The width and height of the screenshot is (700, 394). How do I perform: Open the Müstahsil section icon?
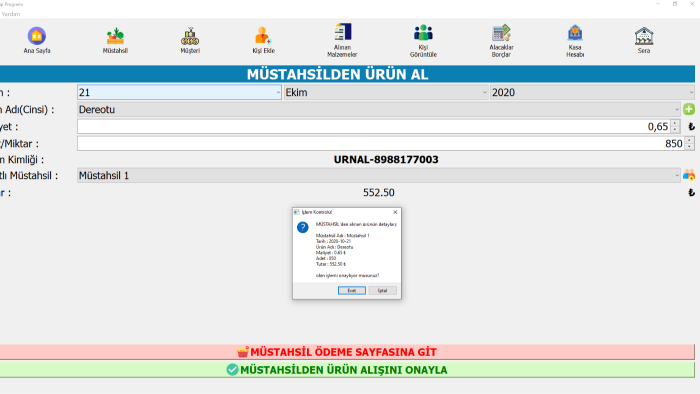coord(115,36)
